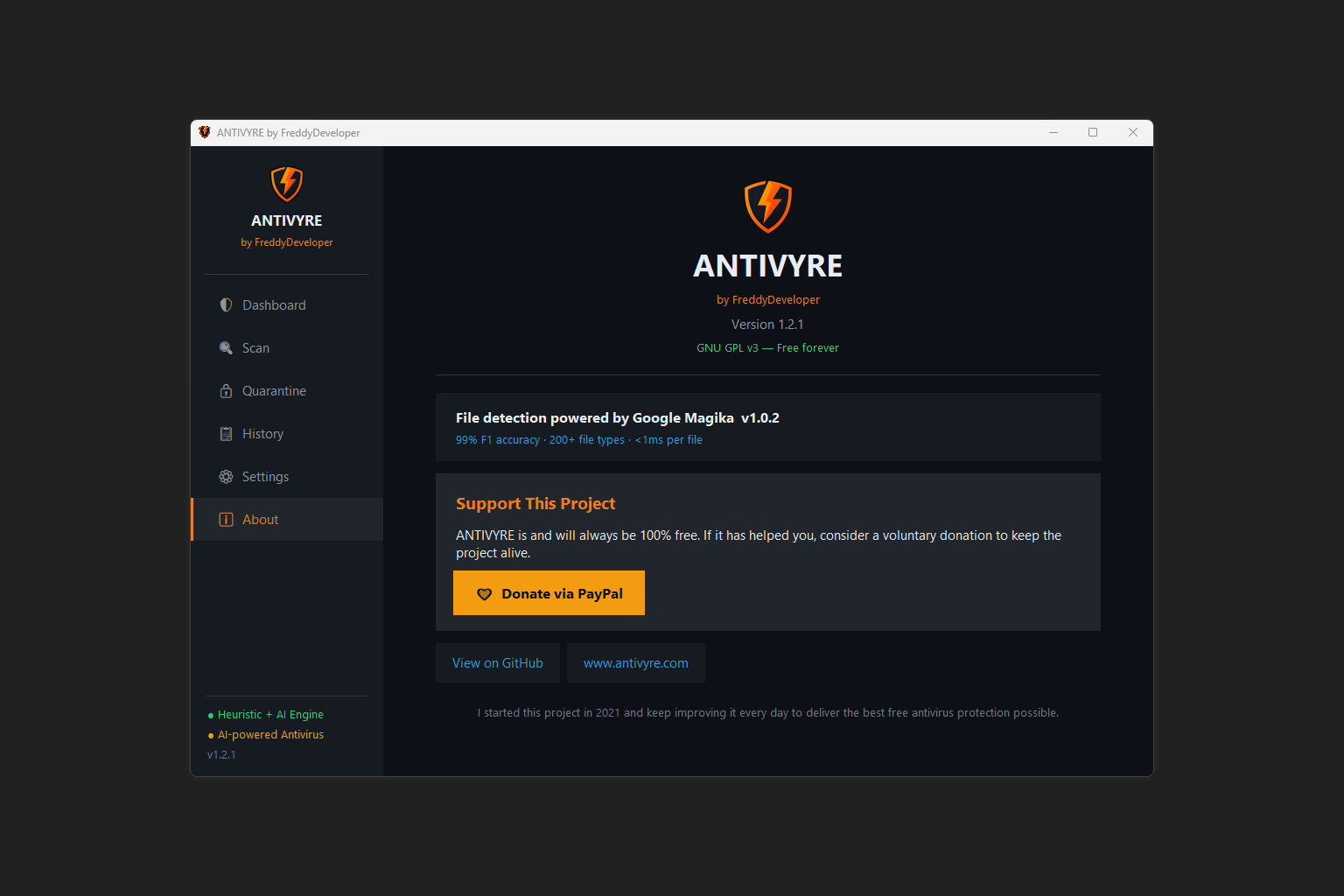Click the GNU GPL v3 license link

pos(767,347)
